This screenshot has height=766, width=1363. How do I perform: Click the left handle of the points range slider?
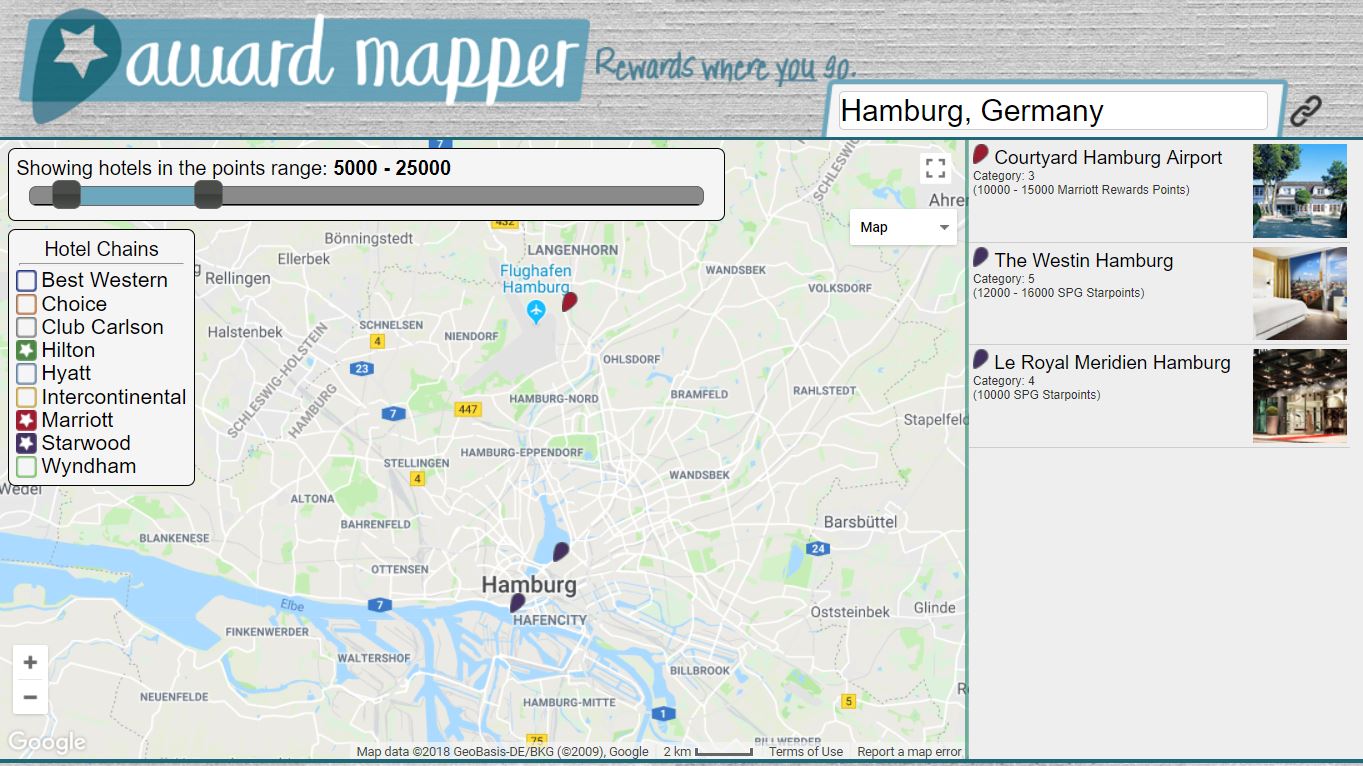pyautogui.click(x=66, y=197)
